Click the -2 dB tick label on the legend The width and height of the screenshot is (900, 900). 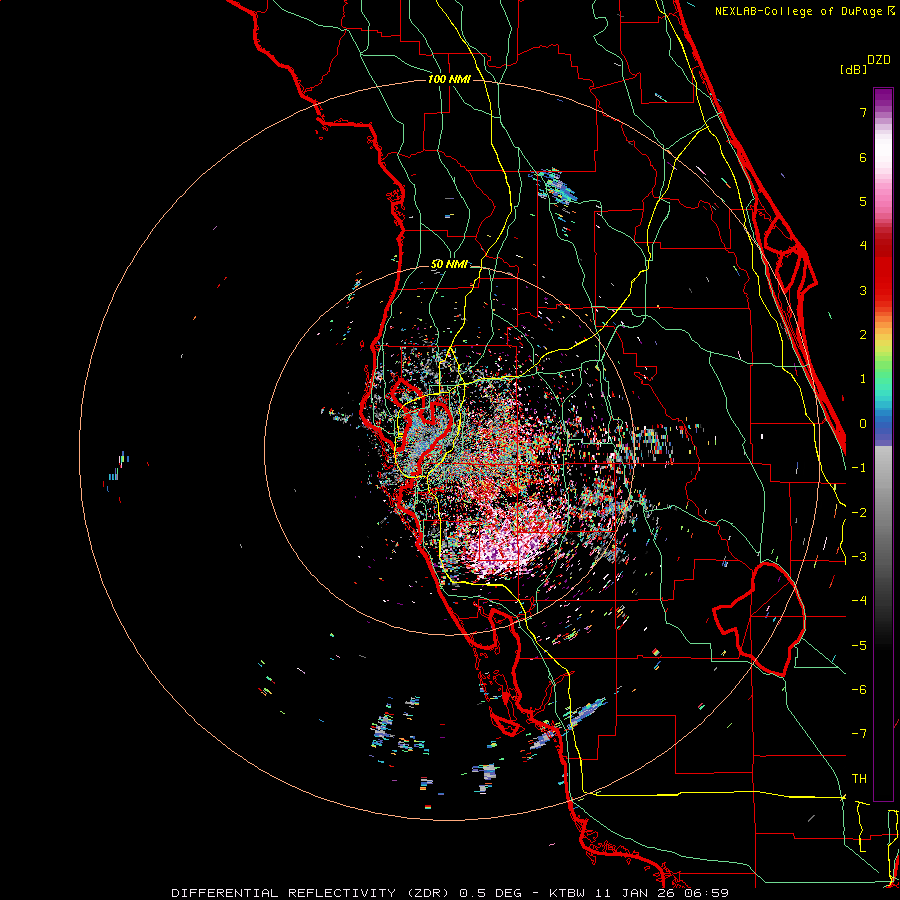(x=859, y=513)
